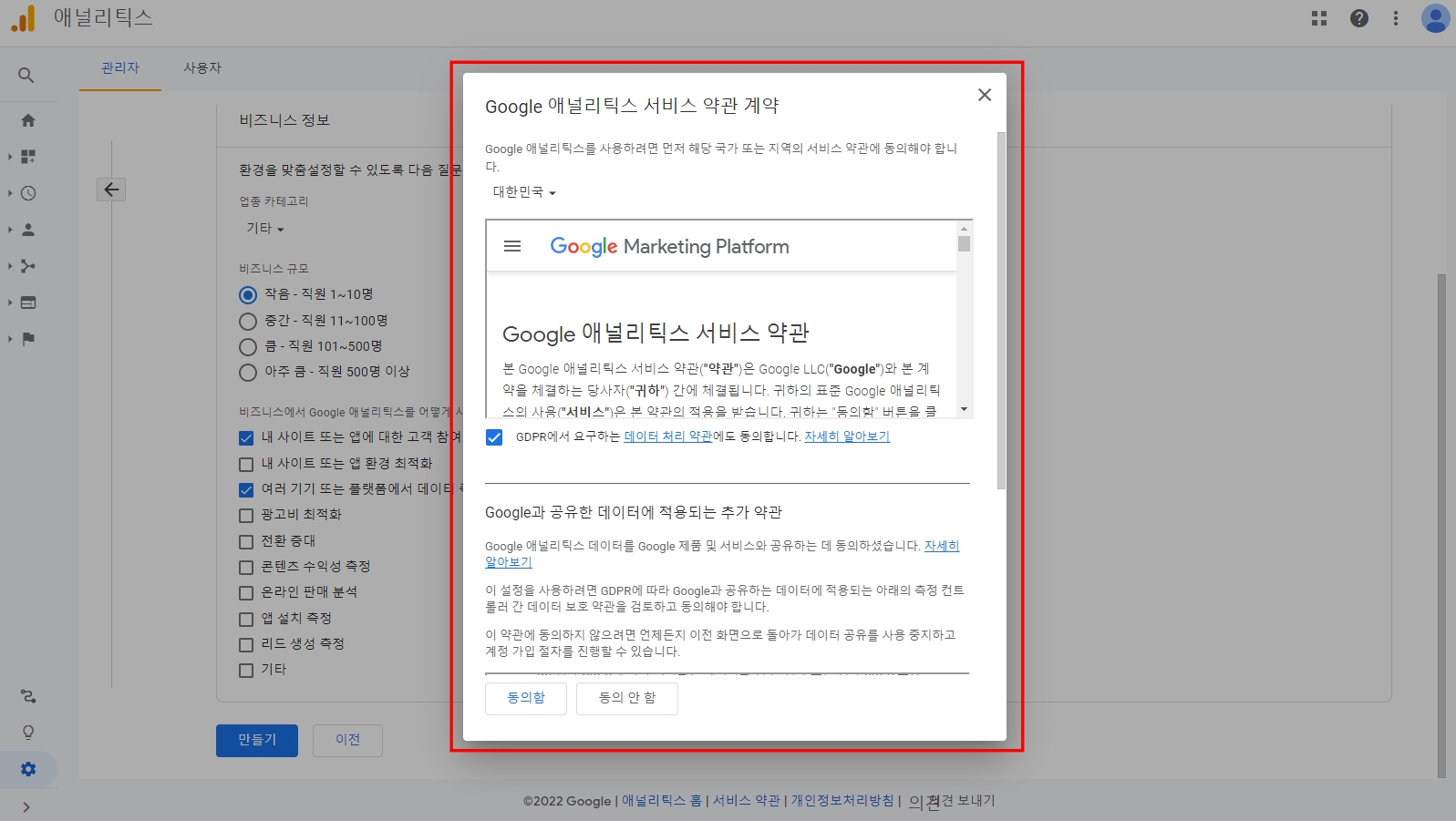Open the admin gear icon in sidebar
1456x821 pixels.
tap(28, 769)
